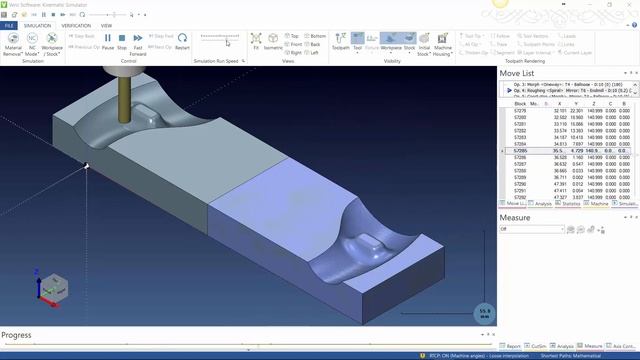
Task: Click Step Fwd in Control group
Action: [161, 36]
